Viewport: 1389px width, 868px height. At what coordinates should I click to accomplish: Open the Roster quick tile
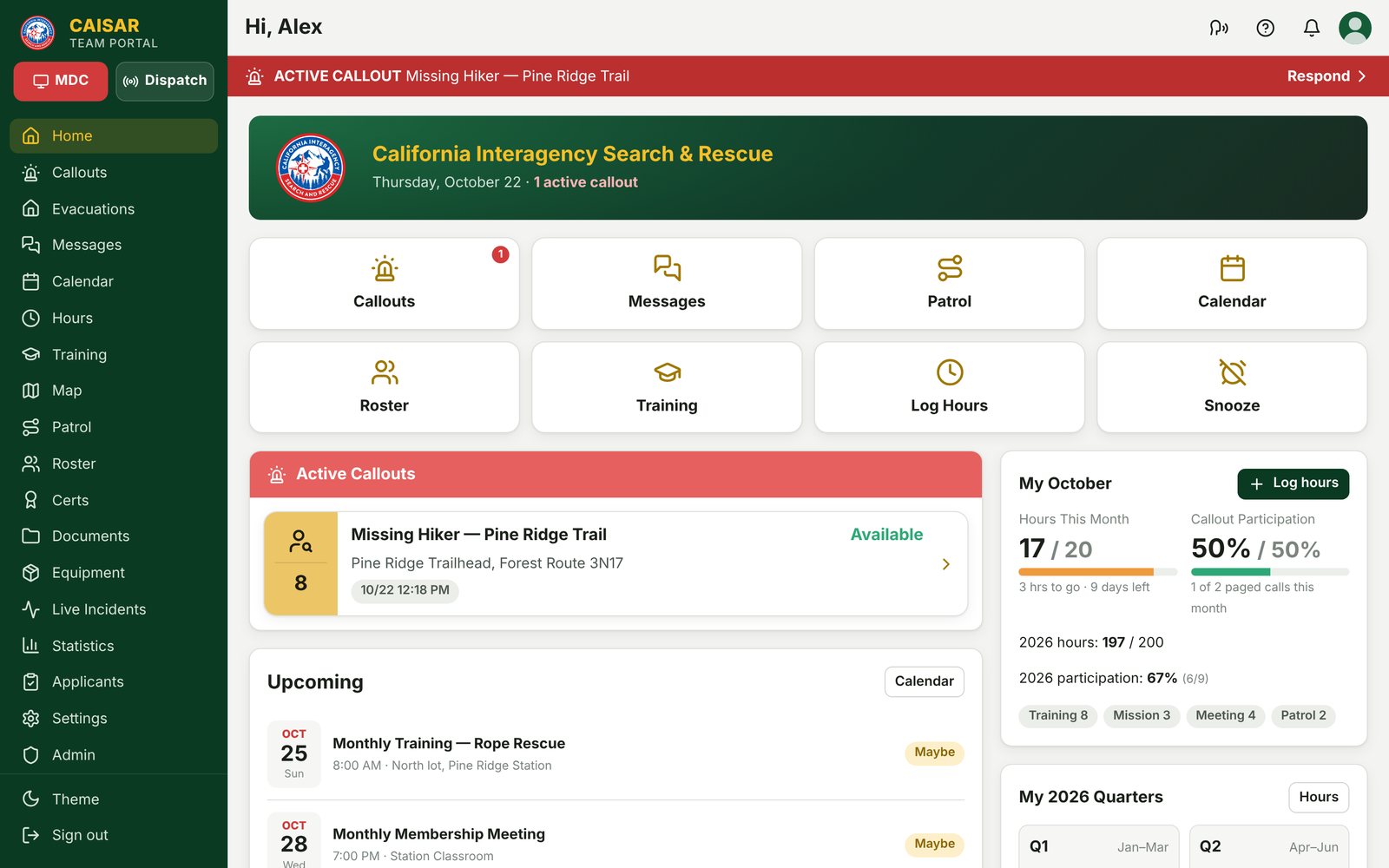click(385, 387)
